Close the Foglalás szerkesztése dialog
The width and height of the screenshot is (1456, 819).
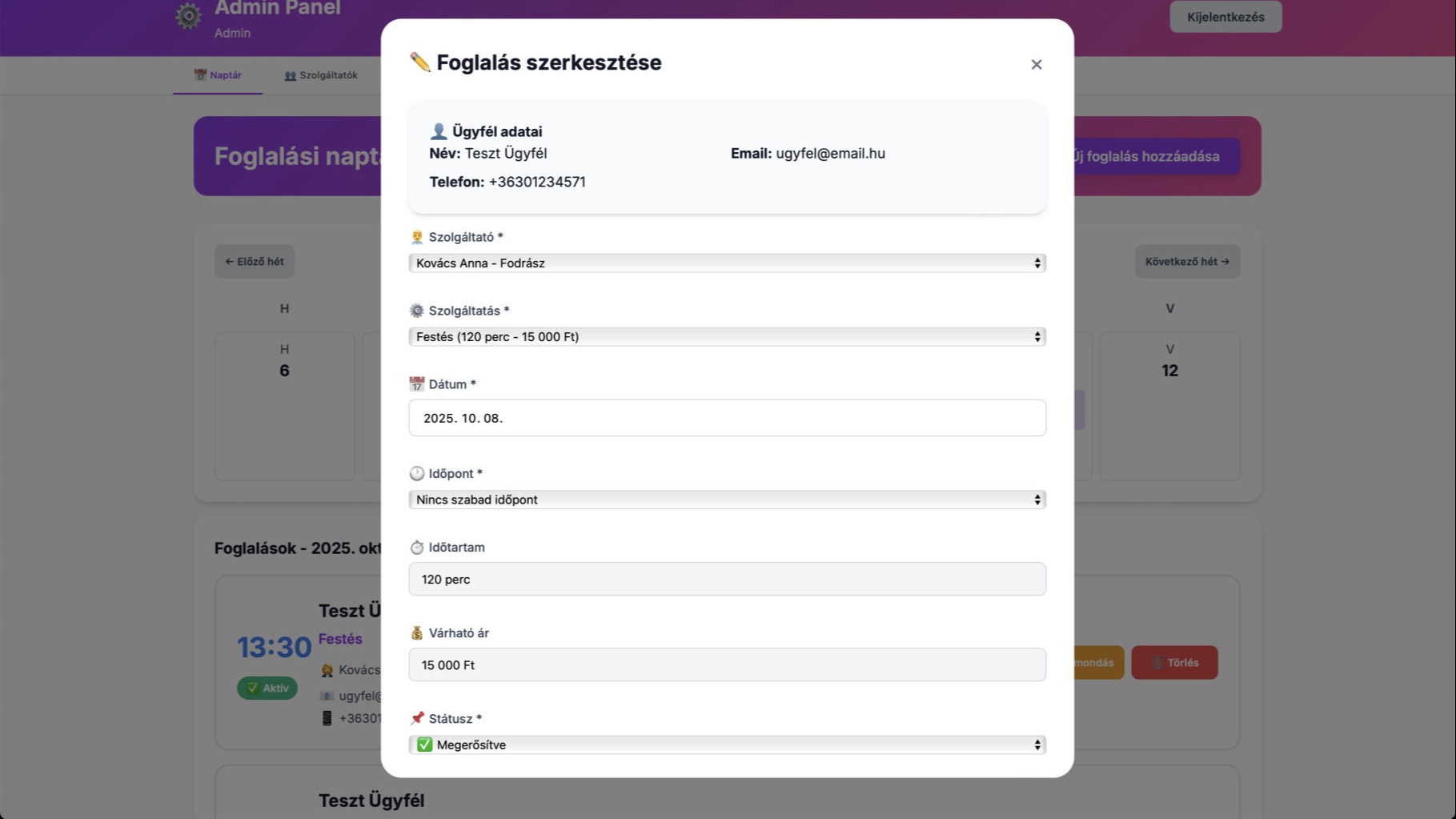coord(1037,64)
